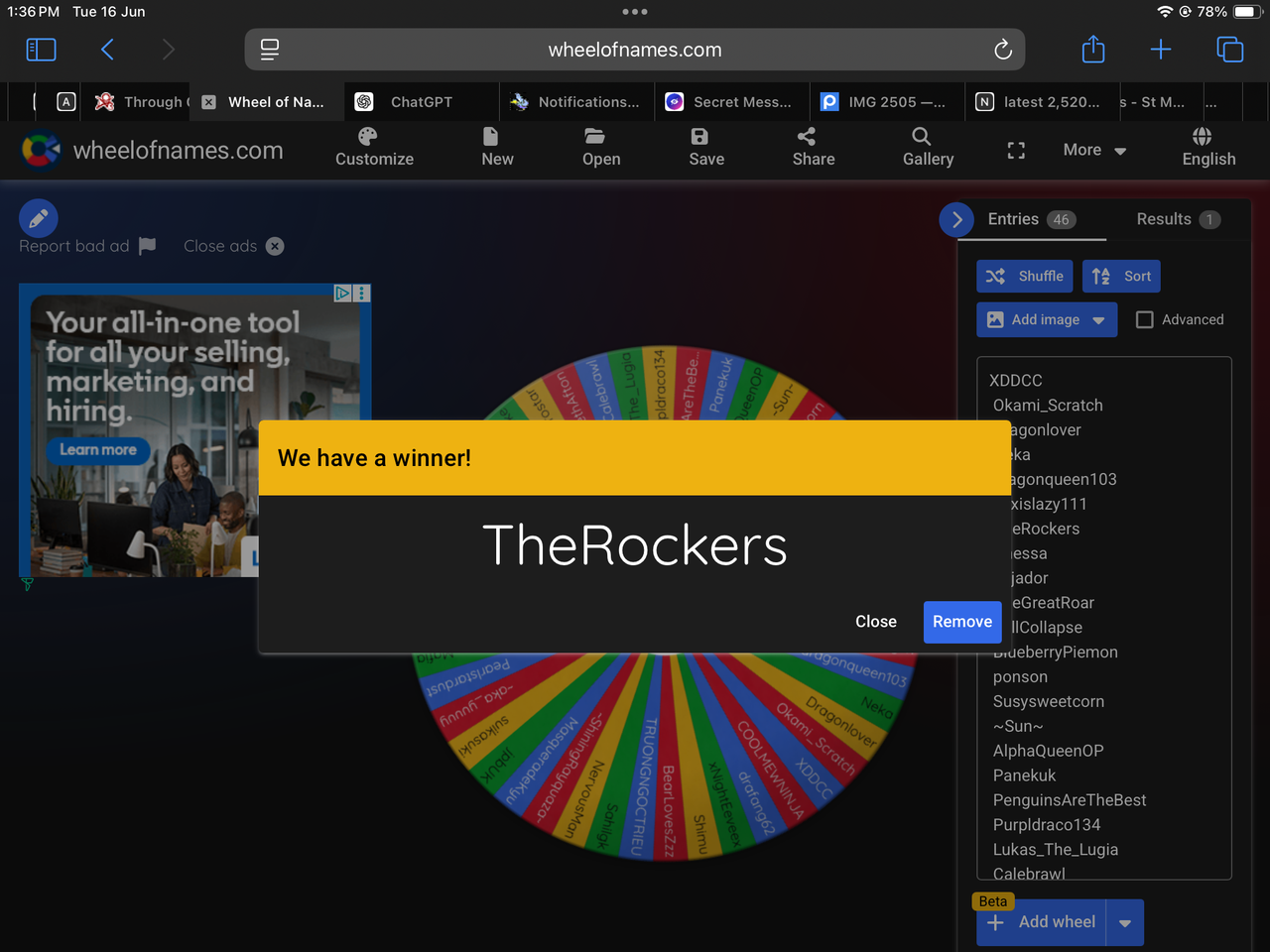
Task: Switch to the IMG 2505 browser tab
Action: (885, 102)
